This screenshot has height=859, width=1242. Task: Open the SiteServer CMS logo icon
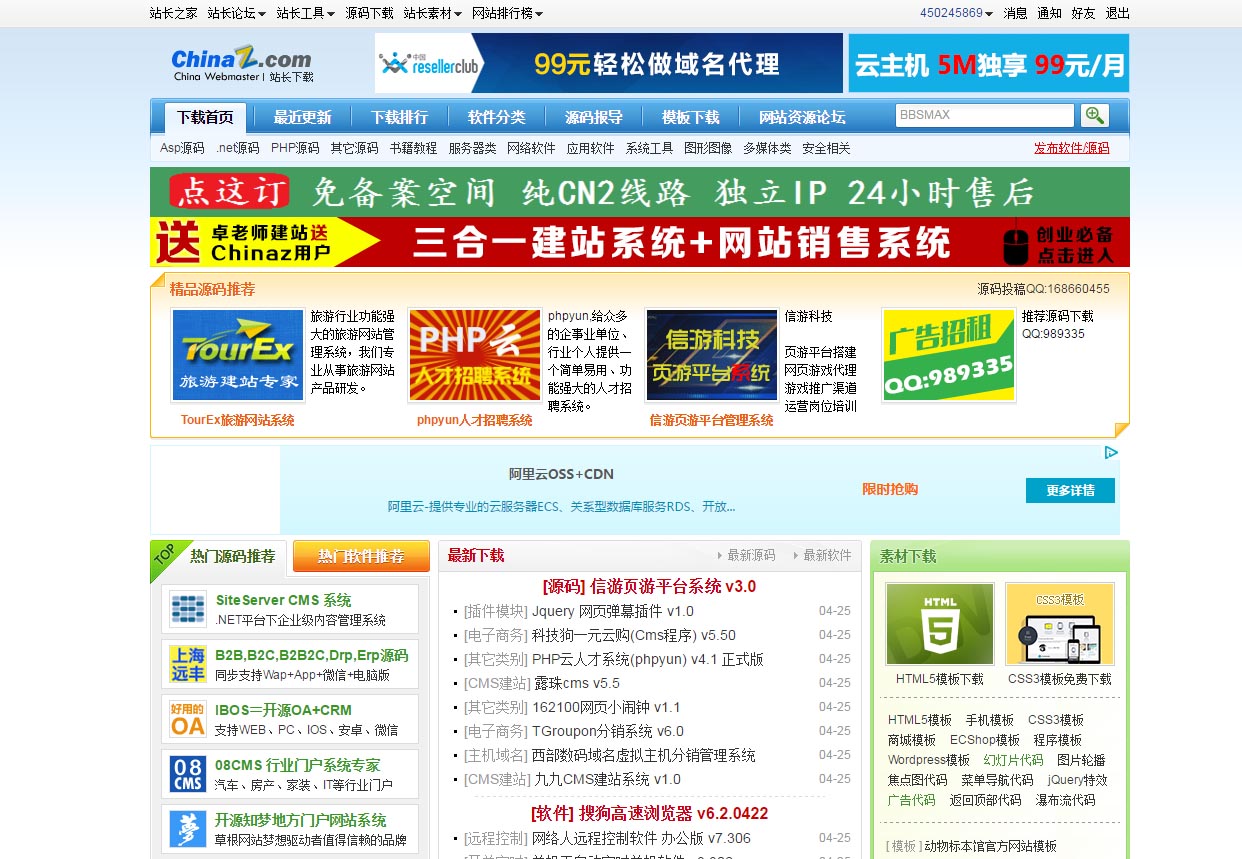tap(188, 609)
